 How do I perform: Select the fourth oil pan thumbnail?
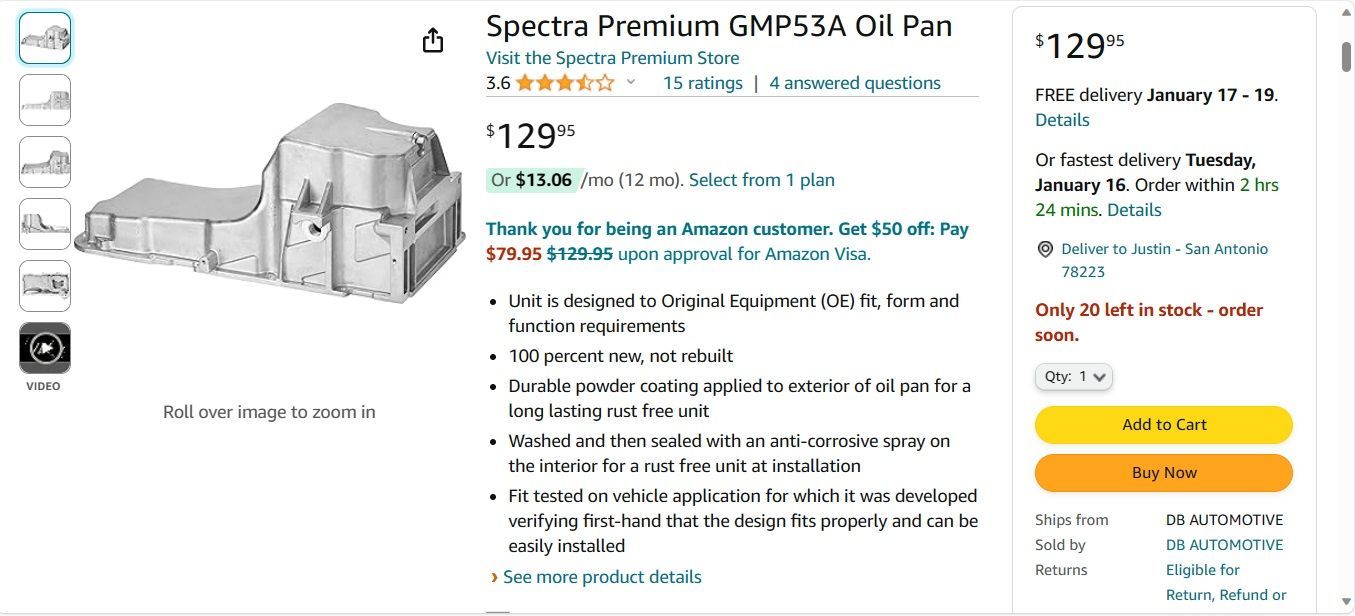click(x=45, y=224)
